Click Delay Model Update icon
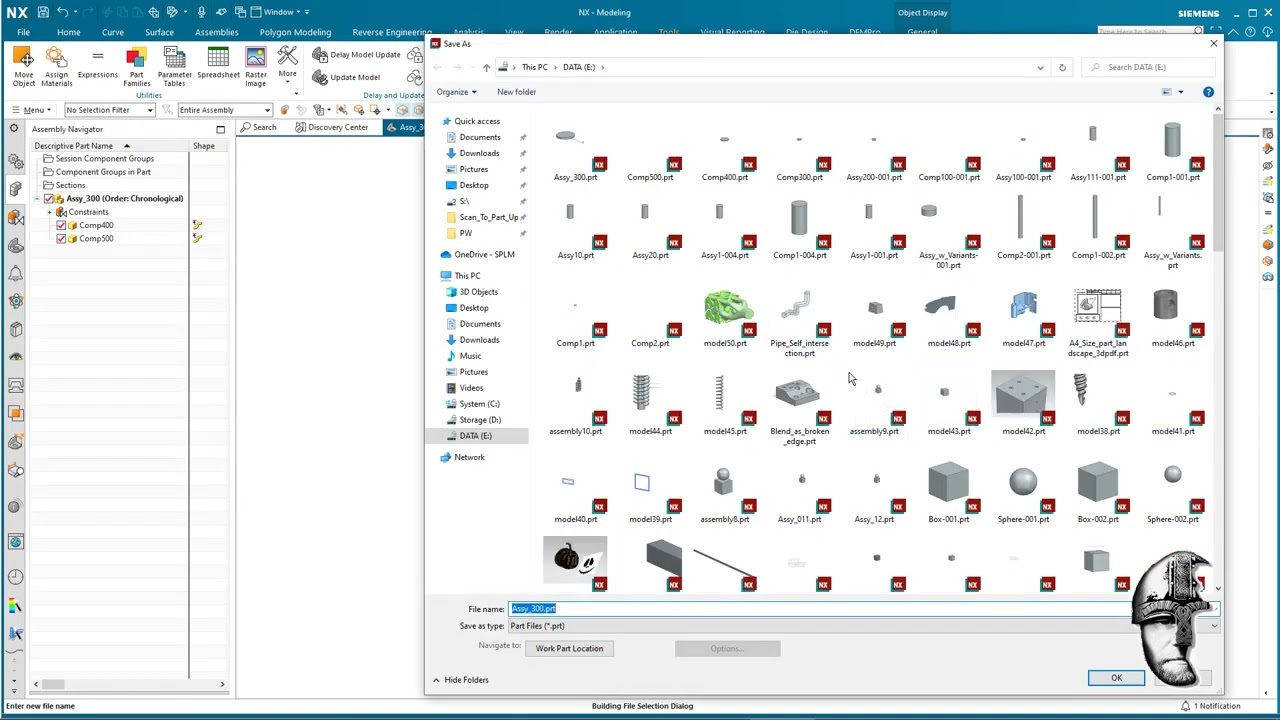This screenshot has width=1280, height=720. pyautogui.click(x=320, y=55)
